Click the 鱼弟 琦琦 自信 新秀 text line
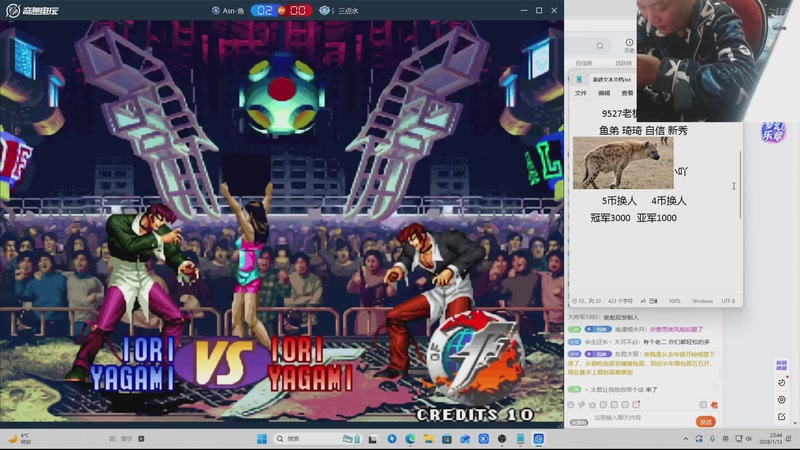This screenshot has height=450, width=800. click(x=643, y=131)
